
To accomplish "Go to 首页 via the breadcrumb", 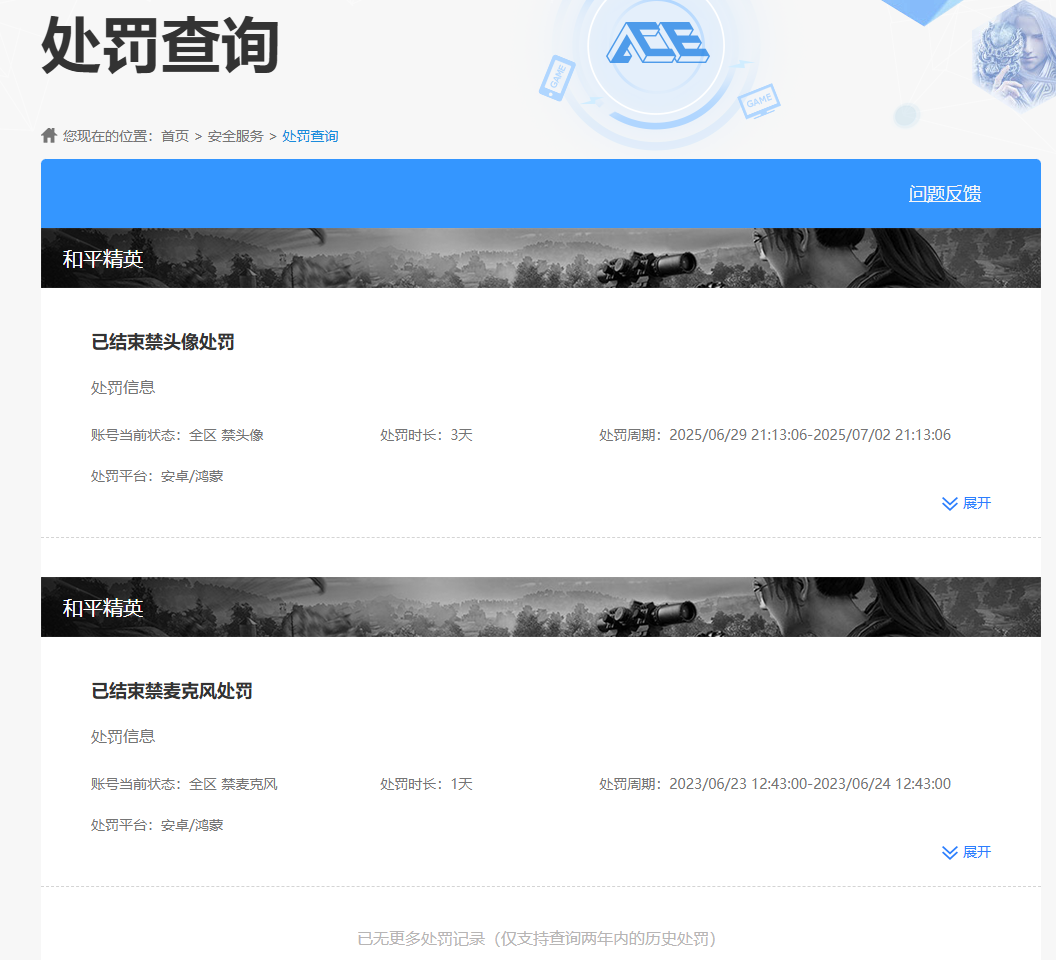I will tap(175, 136).
